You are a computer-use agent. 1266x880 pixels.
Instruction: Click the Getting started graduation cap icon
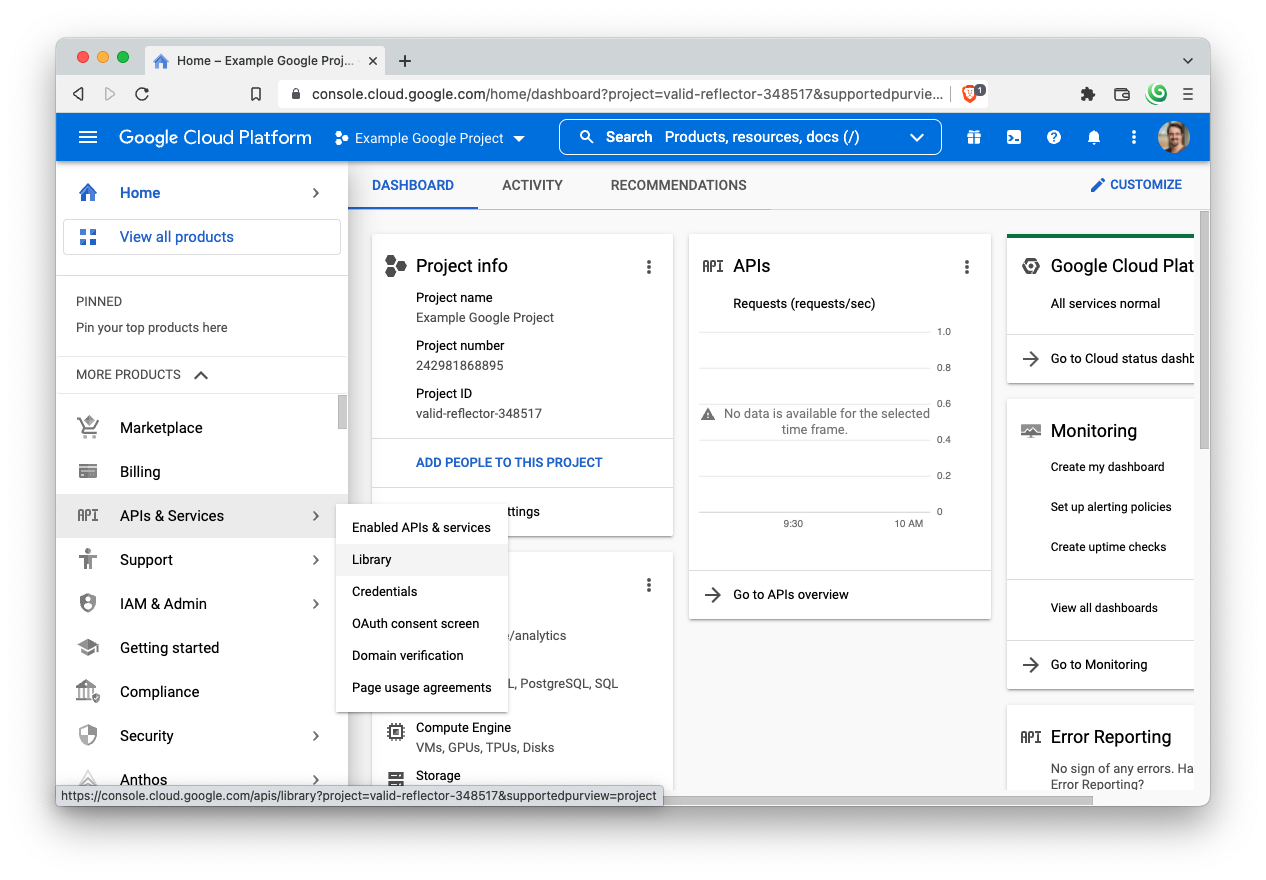(x=88, y=647)
